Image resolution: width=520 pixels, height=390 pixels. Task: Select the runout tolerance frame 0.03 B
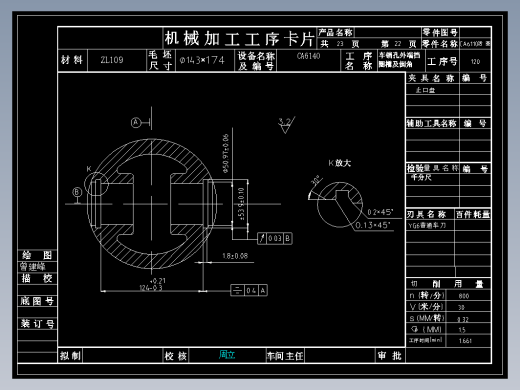pos(275,238)
